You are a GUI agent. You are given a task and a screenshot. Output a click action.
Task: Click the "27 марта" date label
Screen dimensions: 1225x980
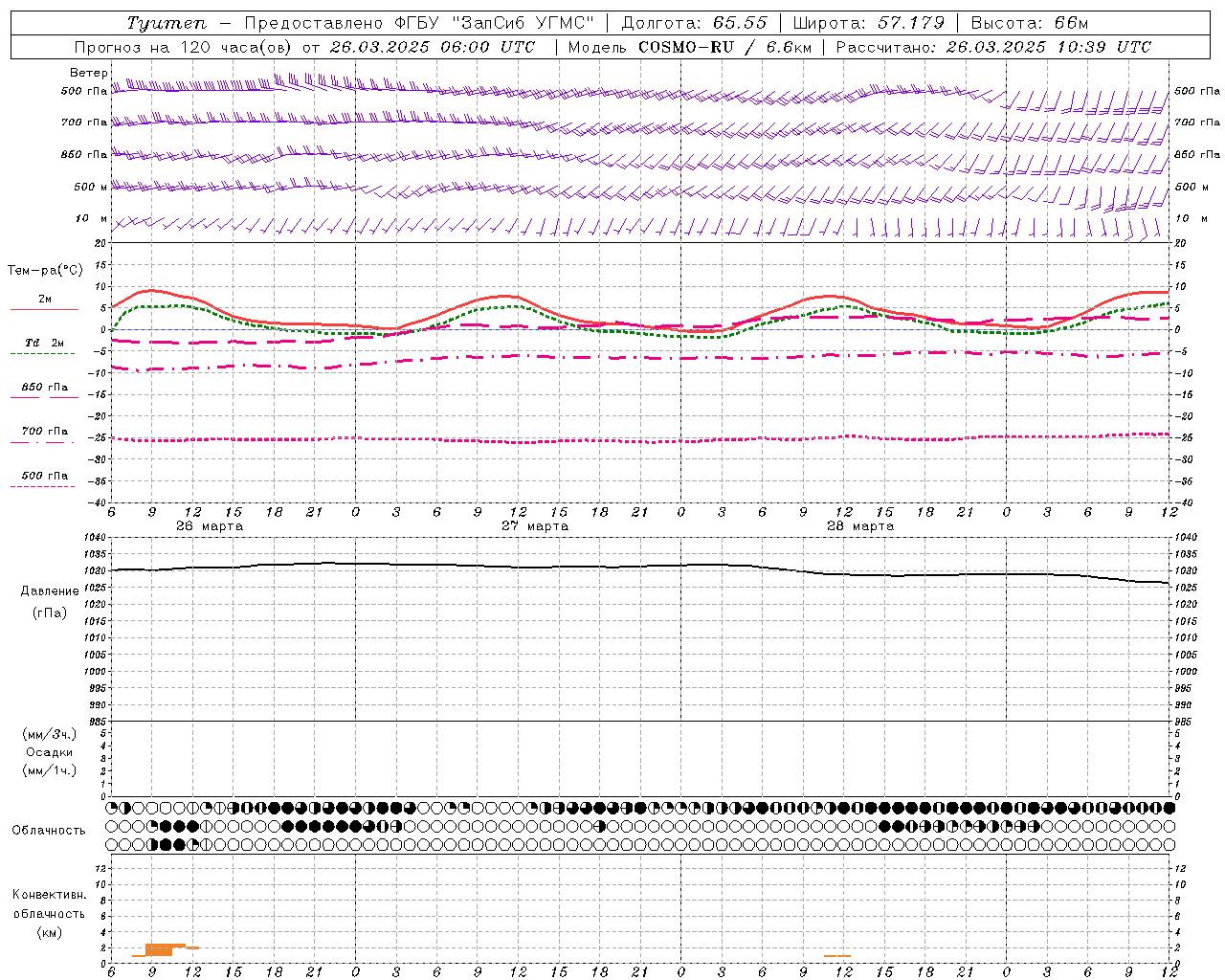pos(535,526)
